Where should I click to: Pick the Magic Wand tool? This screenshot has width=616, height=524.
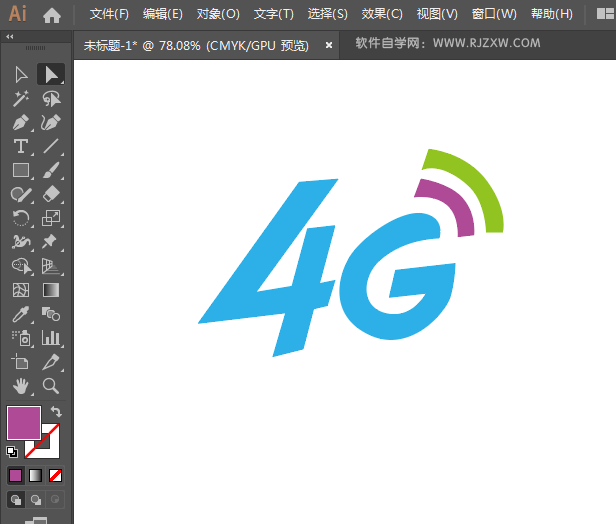coord(21,99)
